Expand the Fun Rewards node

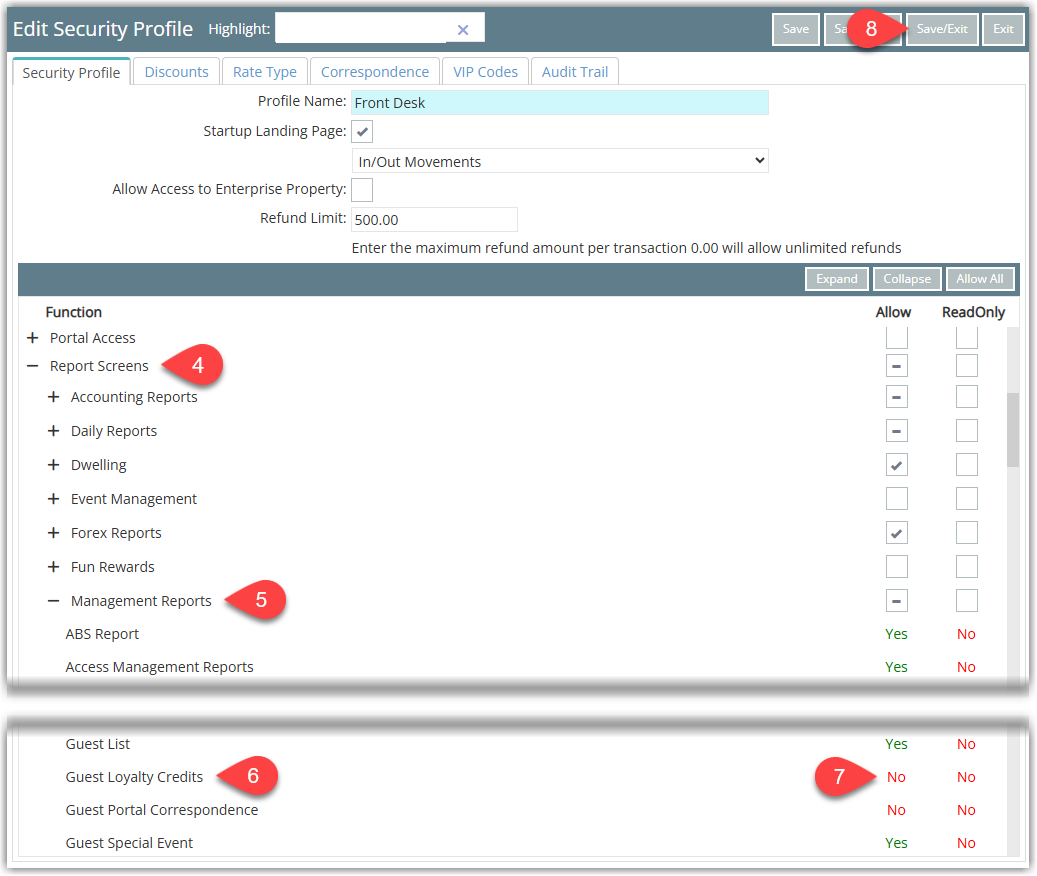(54, 567)
